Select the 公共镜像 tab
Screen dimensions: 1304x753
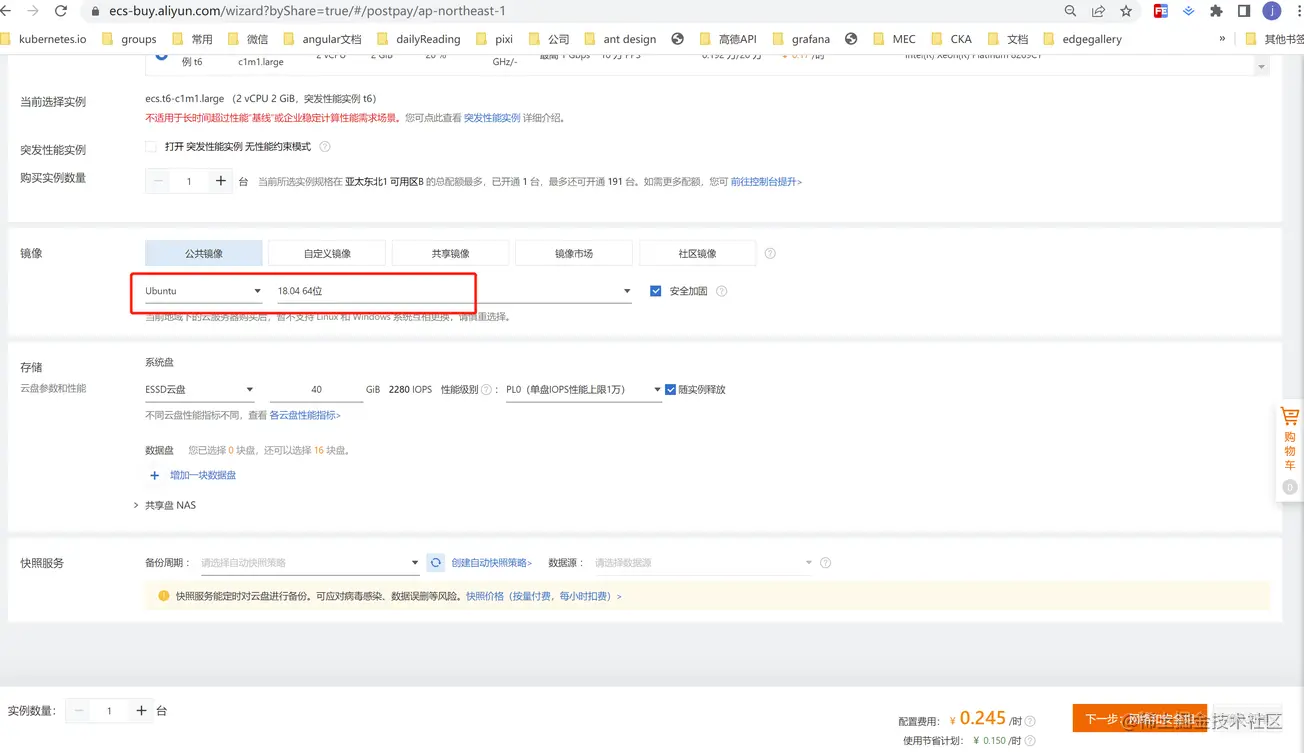(x=204, y=253)
